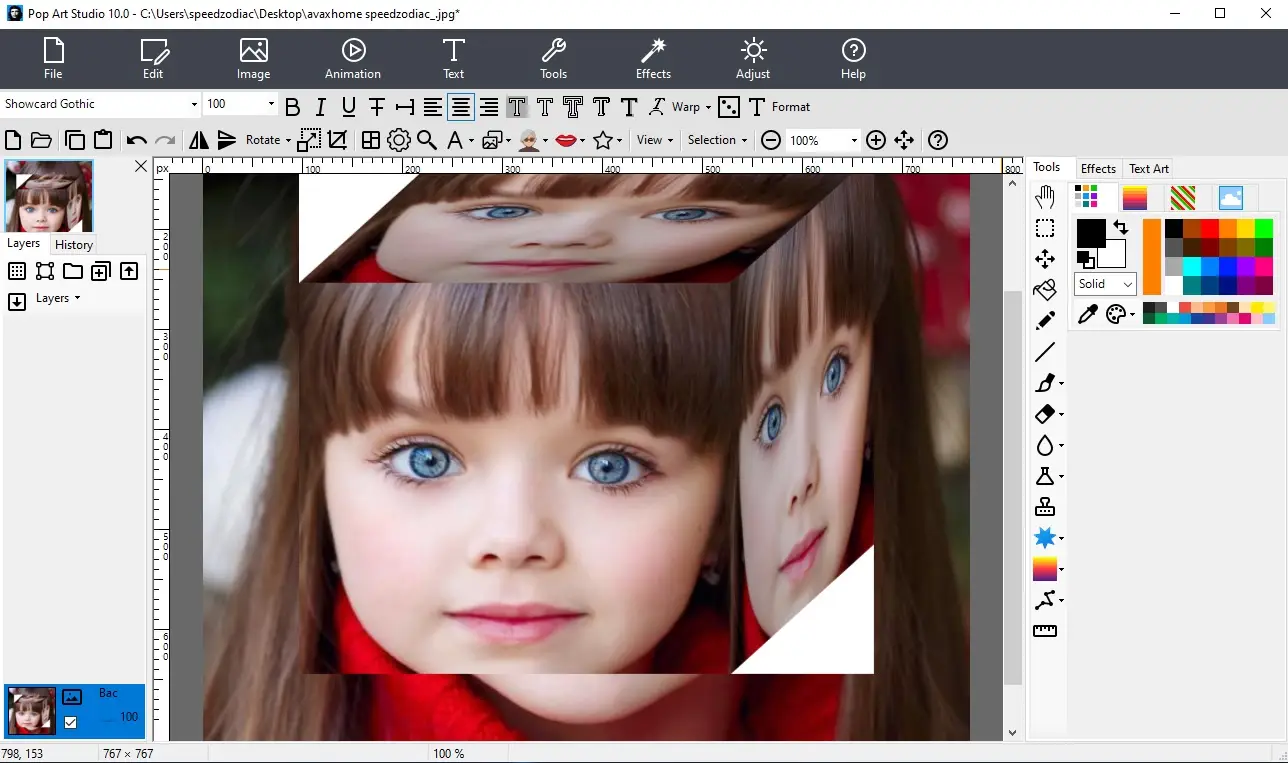This screenshot has width=1288, height=763.
Task: Open the zoom 100% combo box
Action: (x=823, y=141)
